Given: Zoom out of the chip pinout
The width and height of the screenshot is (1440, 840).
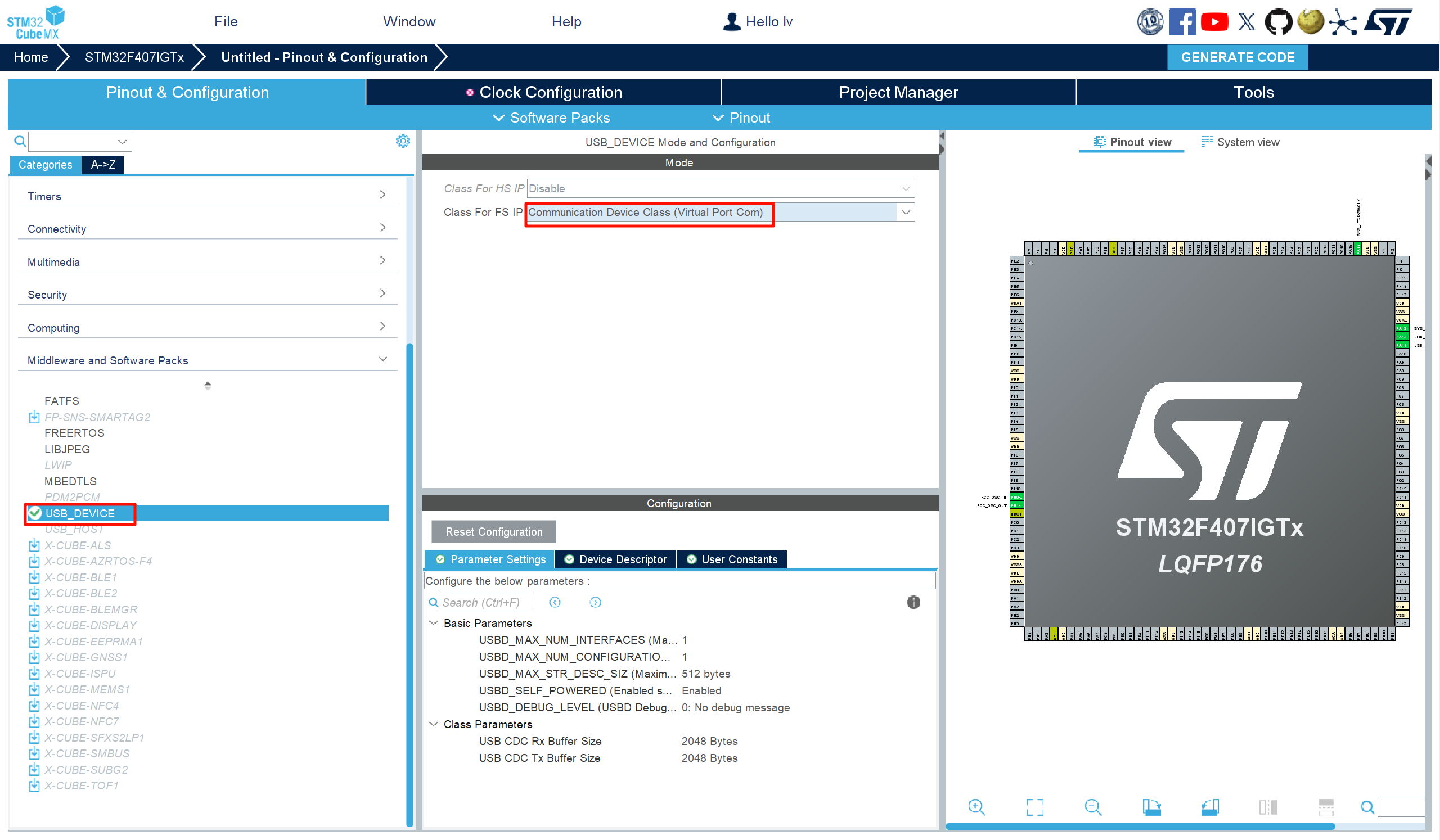Looking at the screenshot, I should click(x=1093, y=807).
